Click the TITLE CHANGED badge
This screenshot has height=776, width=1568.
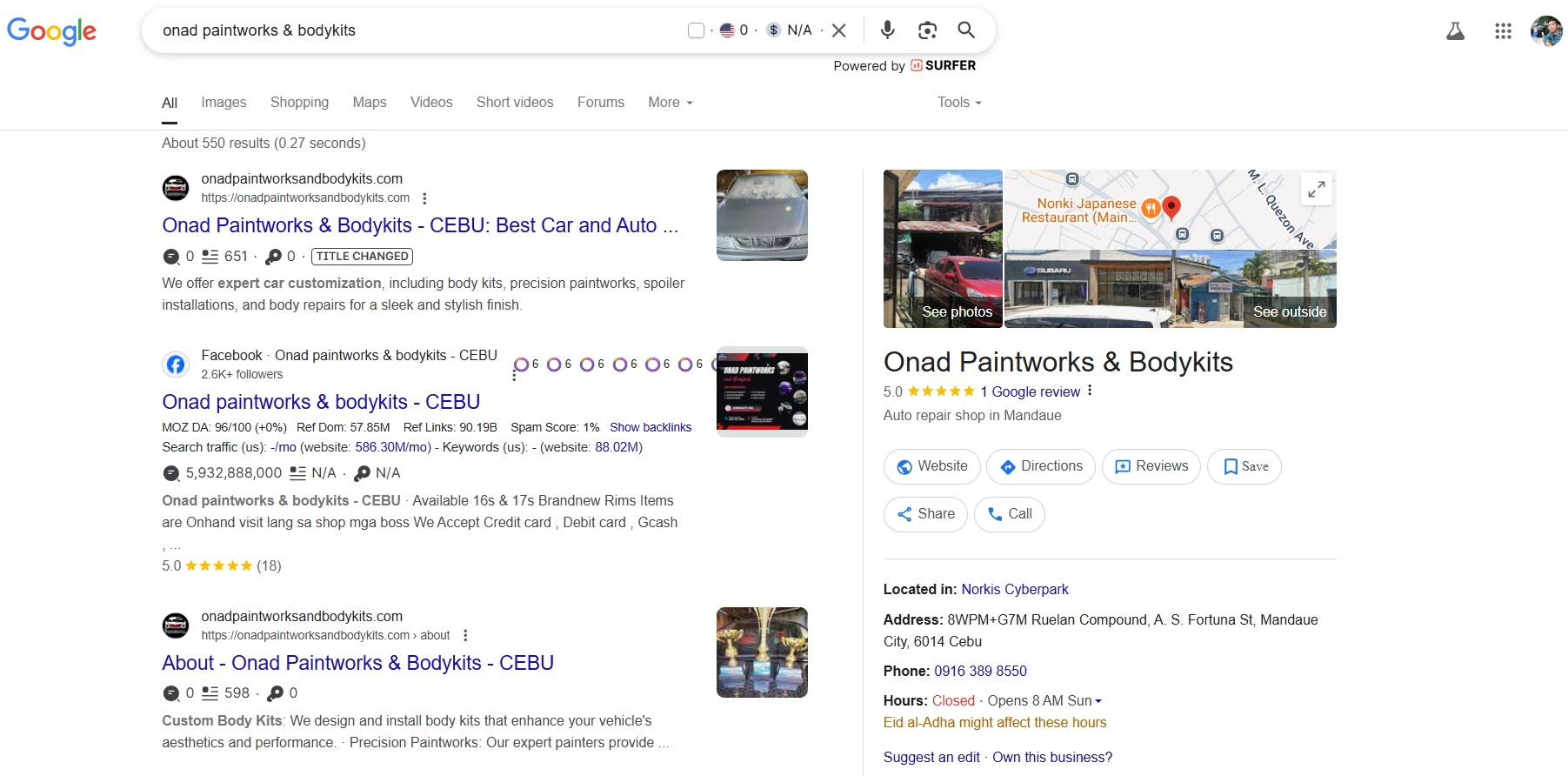[362, 257]
